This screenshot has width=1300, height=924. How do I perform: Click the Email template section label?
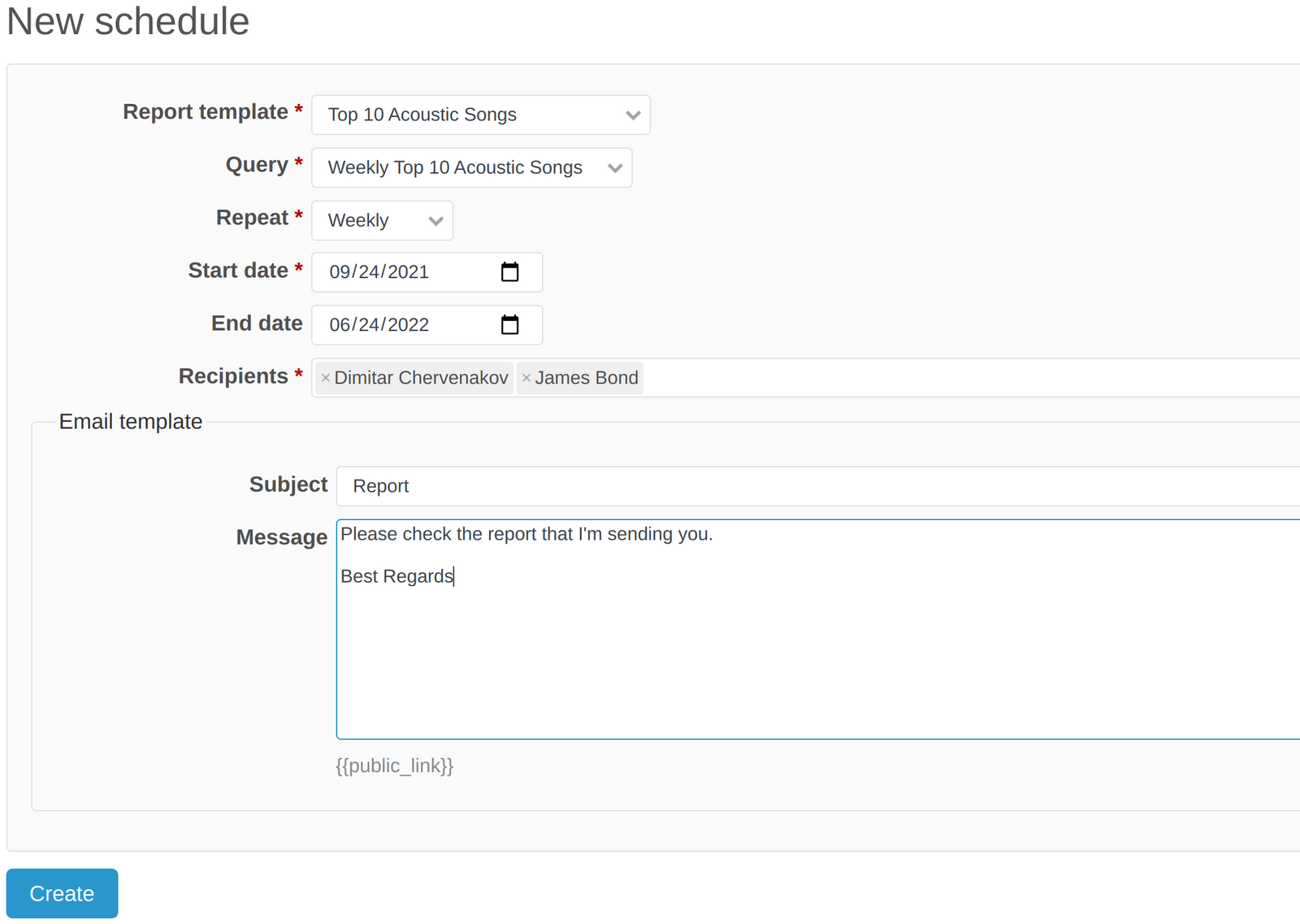pos(130,421)
